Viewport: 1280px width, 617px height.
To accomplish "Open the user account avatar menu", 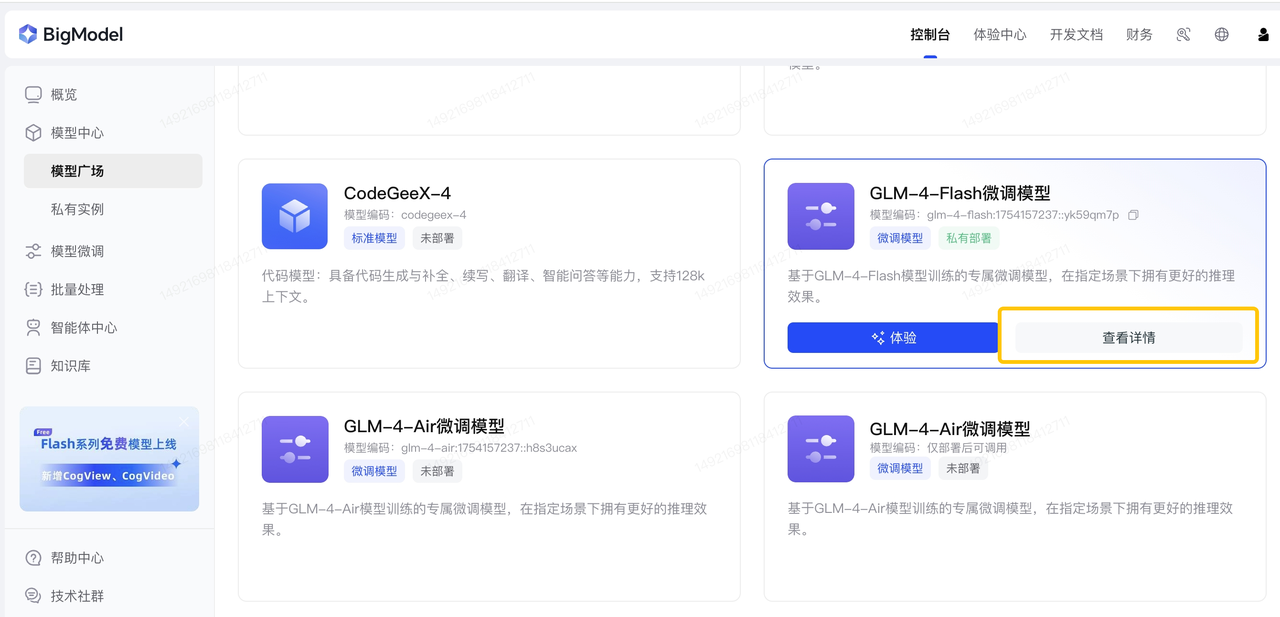I will point(1263,34).
